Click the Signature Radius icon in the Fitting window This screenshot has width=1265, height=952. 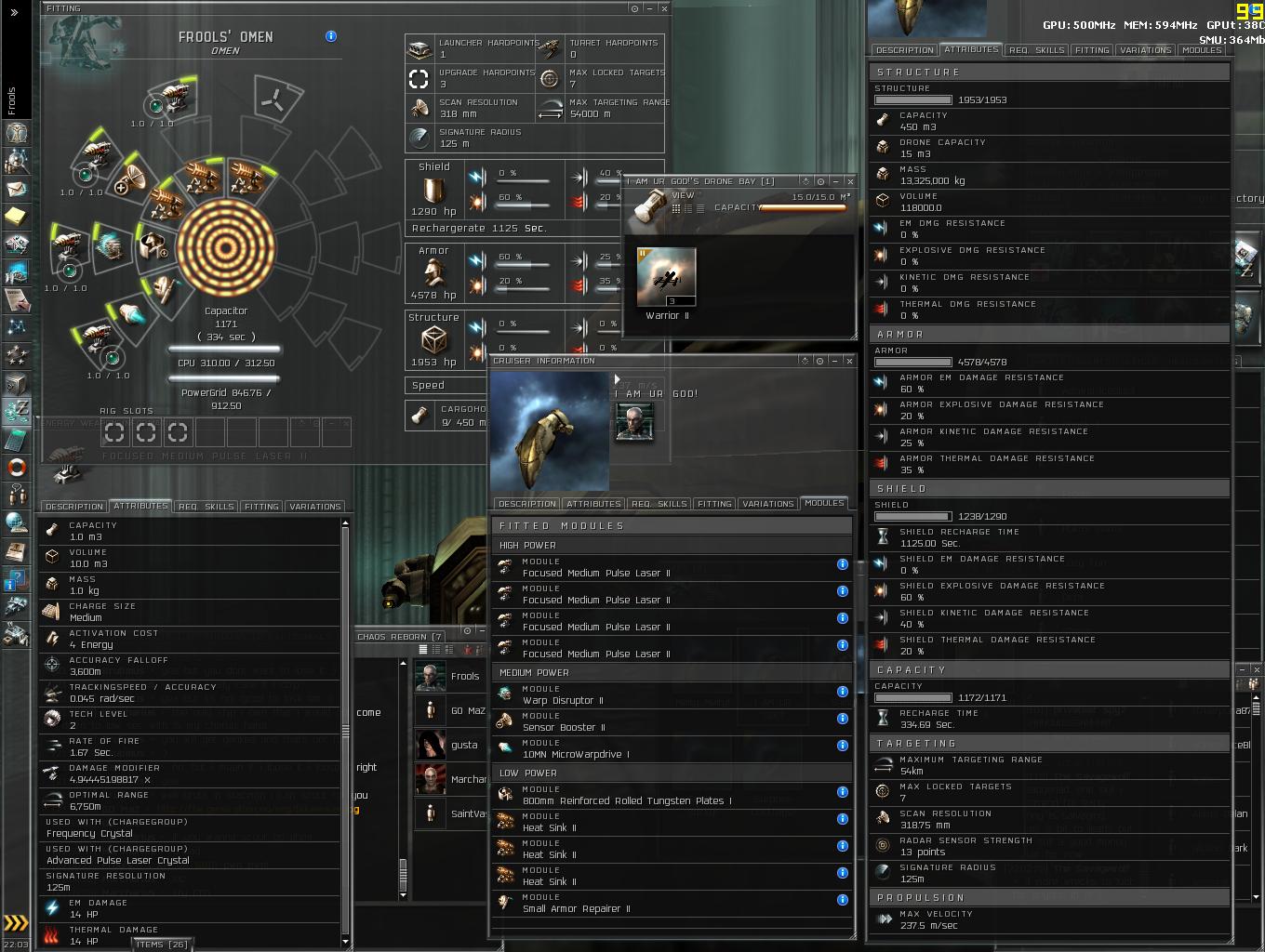click(x=419, y=139)
